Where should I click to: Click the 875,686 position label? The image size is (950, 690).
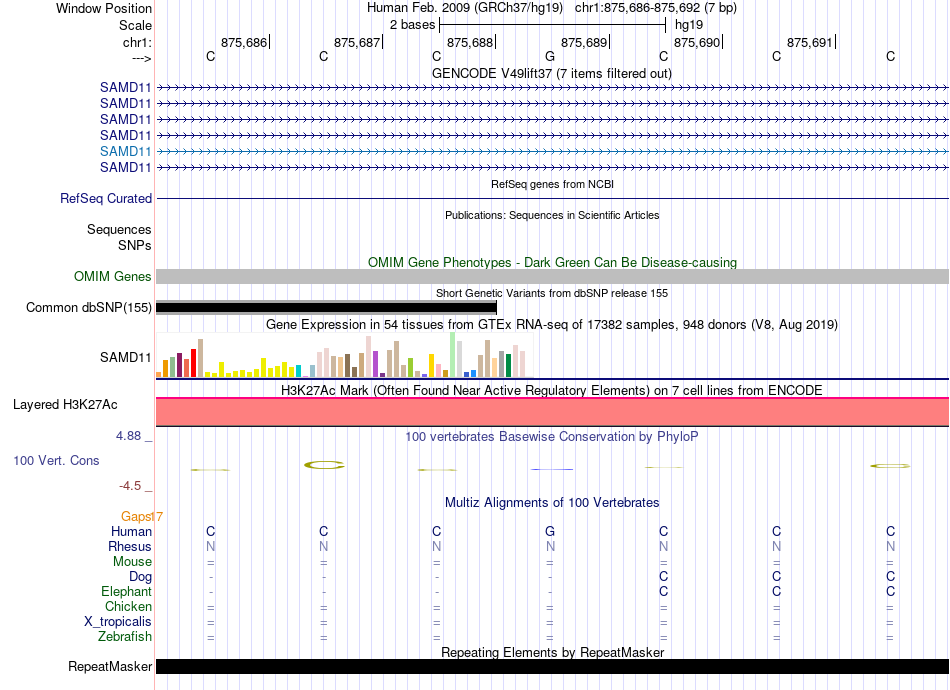244,42
